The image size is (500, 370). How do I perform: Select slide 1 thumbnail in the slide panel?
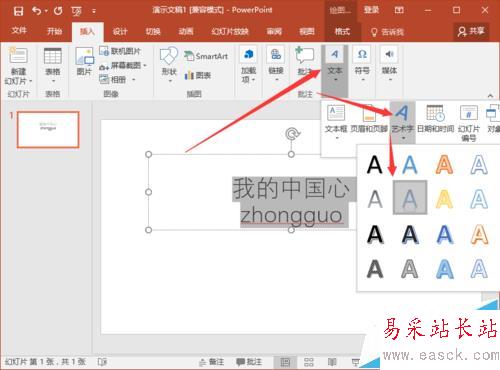coord(48,129)
